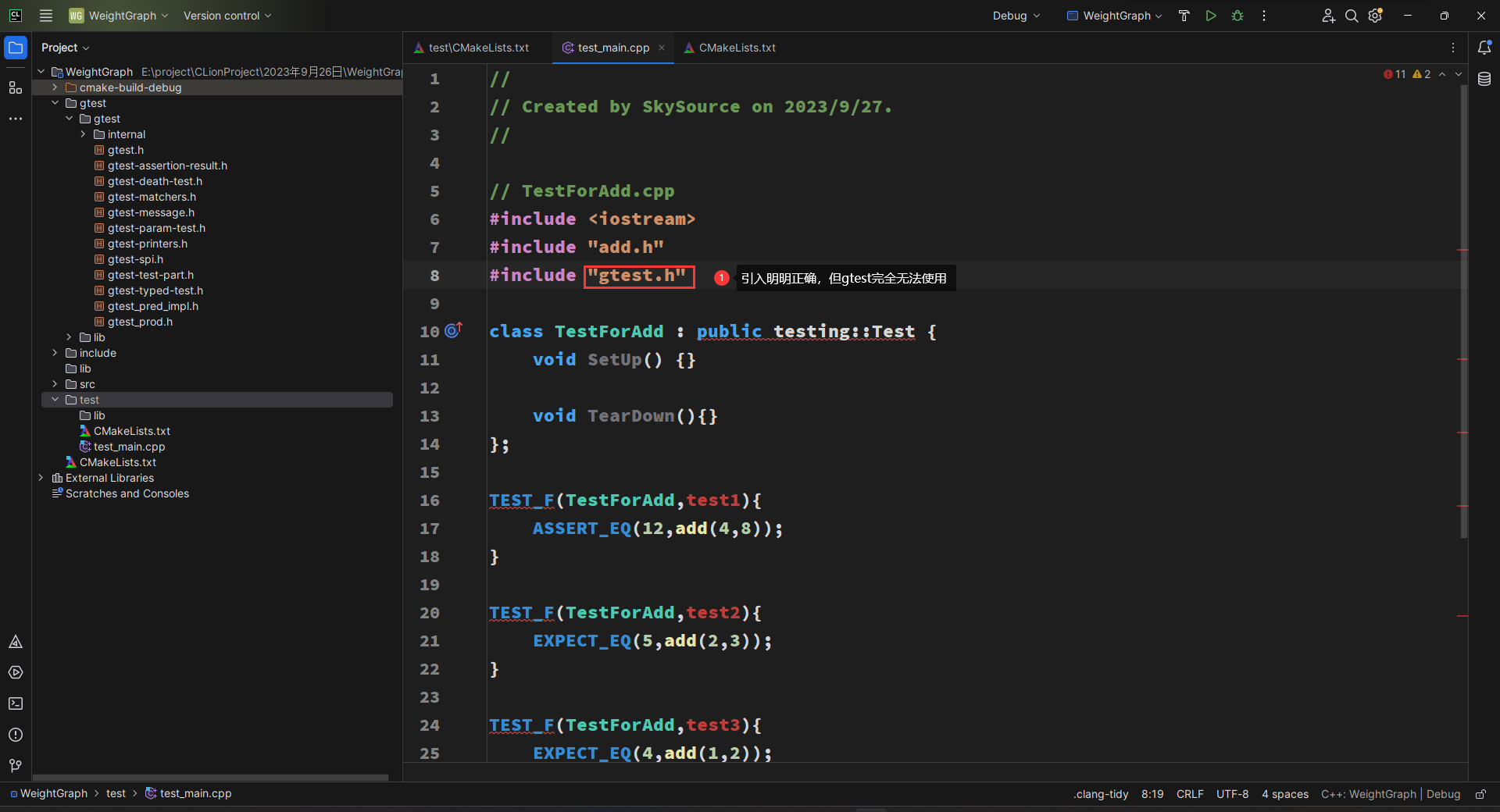Open gtest-matchers.h in the project tree
This screenshot has height=812, width=1500.
(152, 197)
